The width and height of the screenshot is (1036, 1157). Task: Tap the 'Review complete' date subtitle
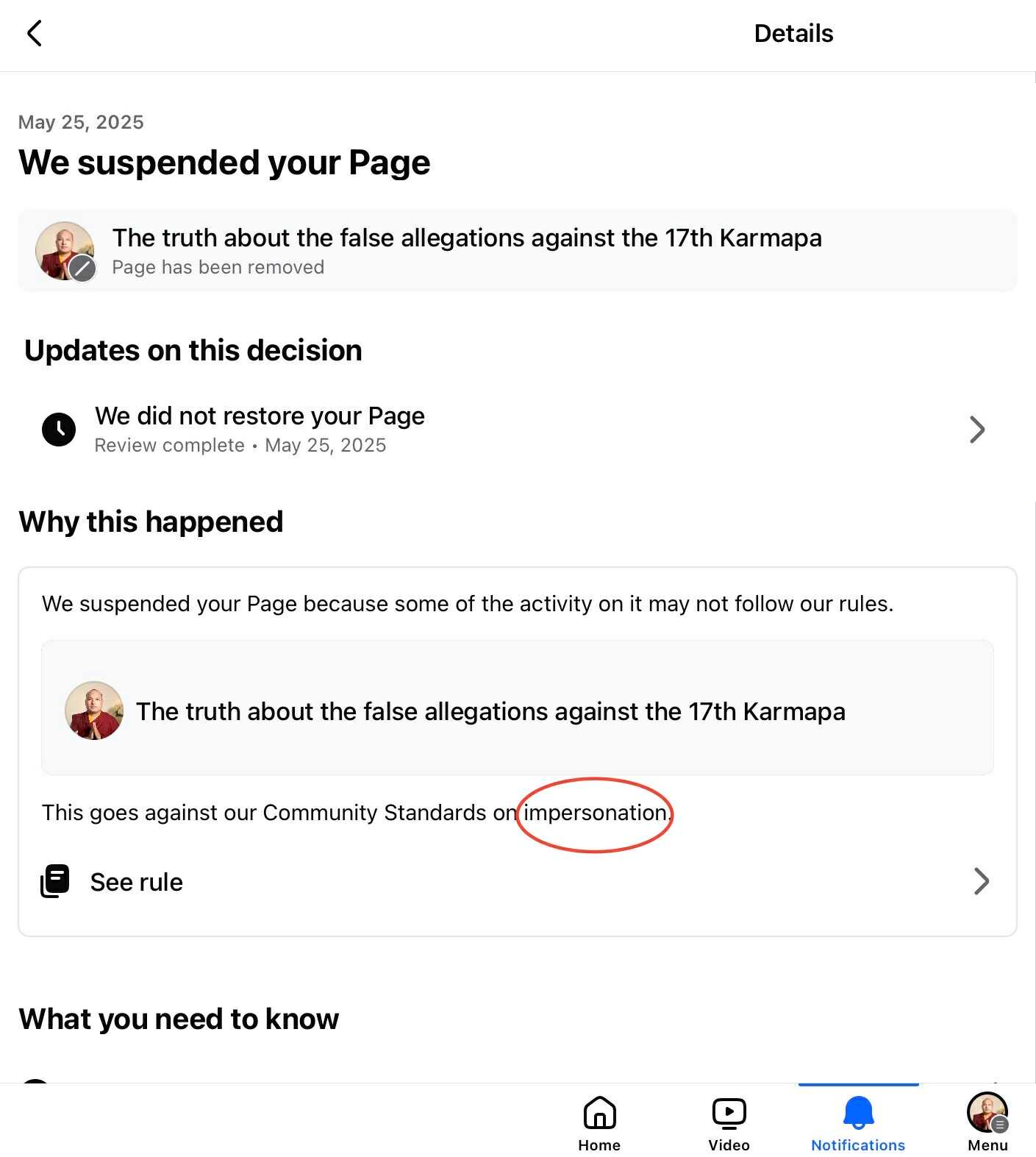pyautogui.click(x=240, y=446)
